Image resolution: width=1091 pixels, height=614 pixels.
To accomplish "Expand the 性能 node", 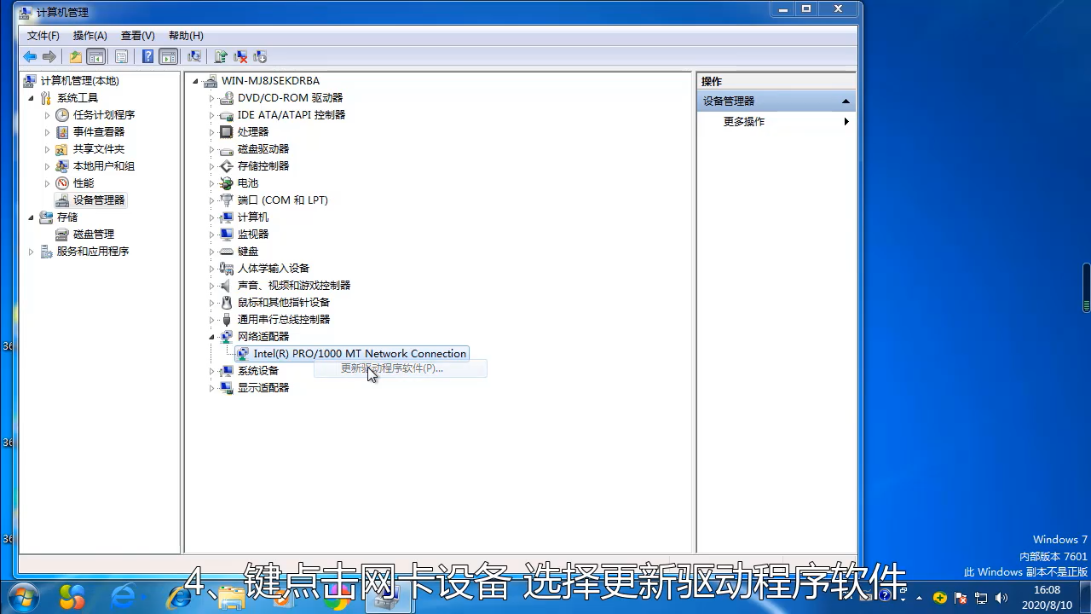I will click(47, 183).
